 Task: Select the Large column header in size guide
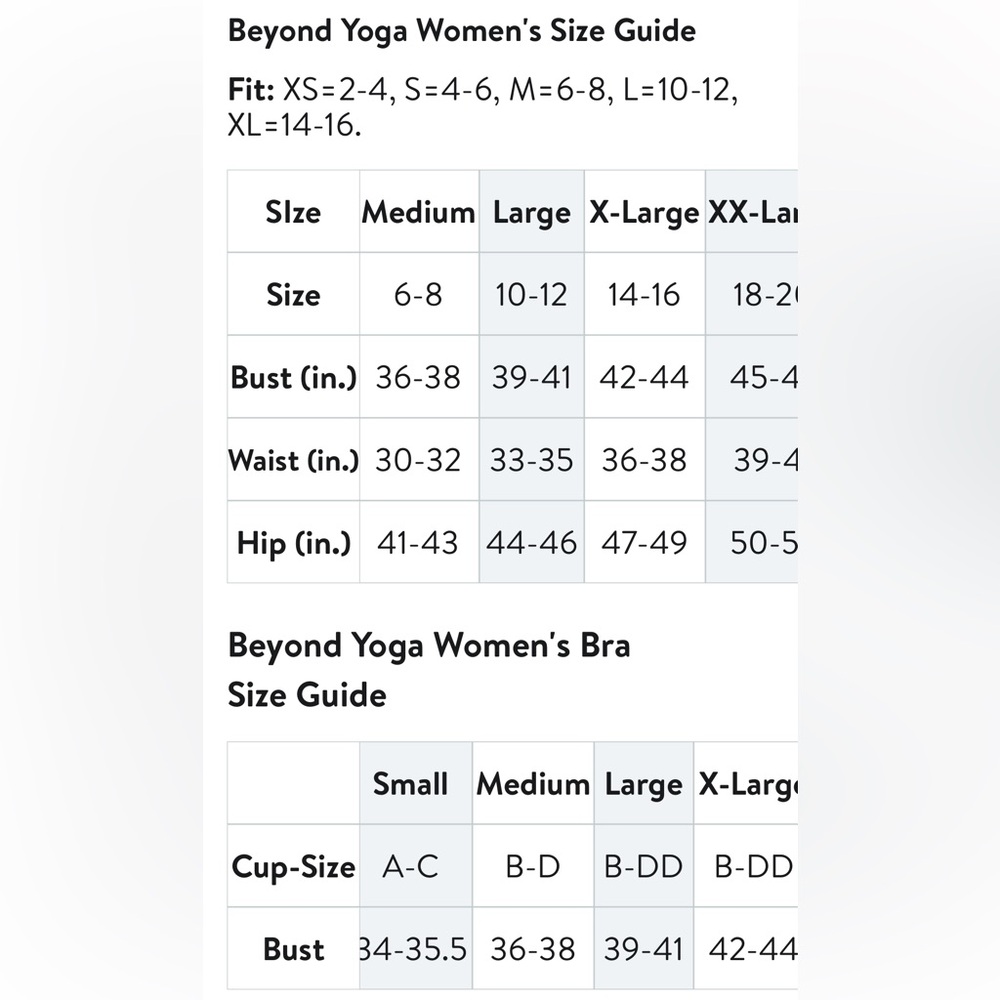[531, 212]
